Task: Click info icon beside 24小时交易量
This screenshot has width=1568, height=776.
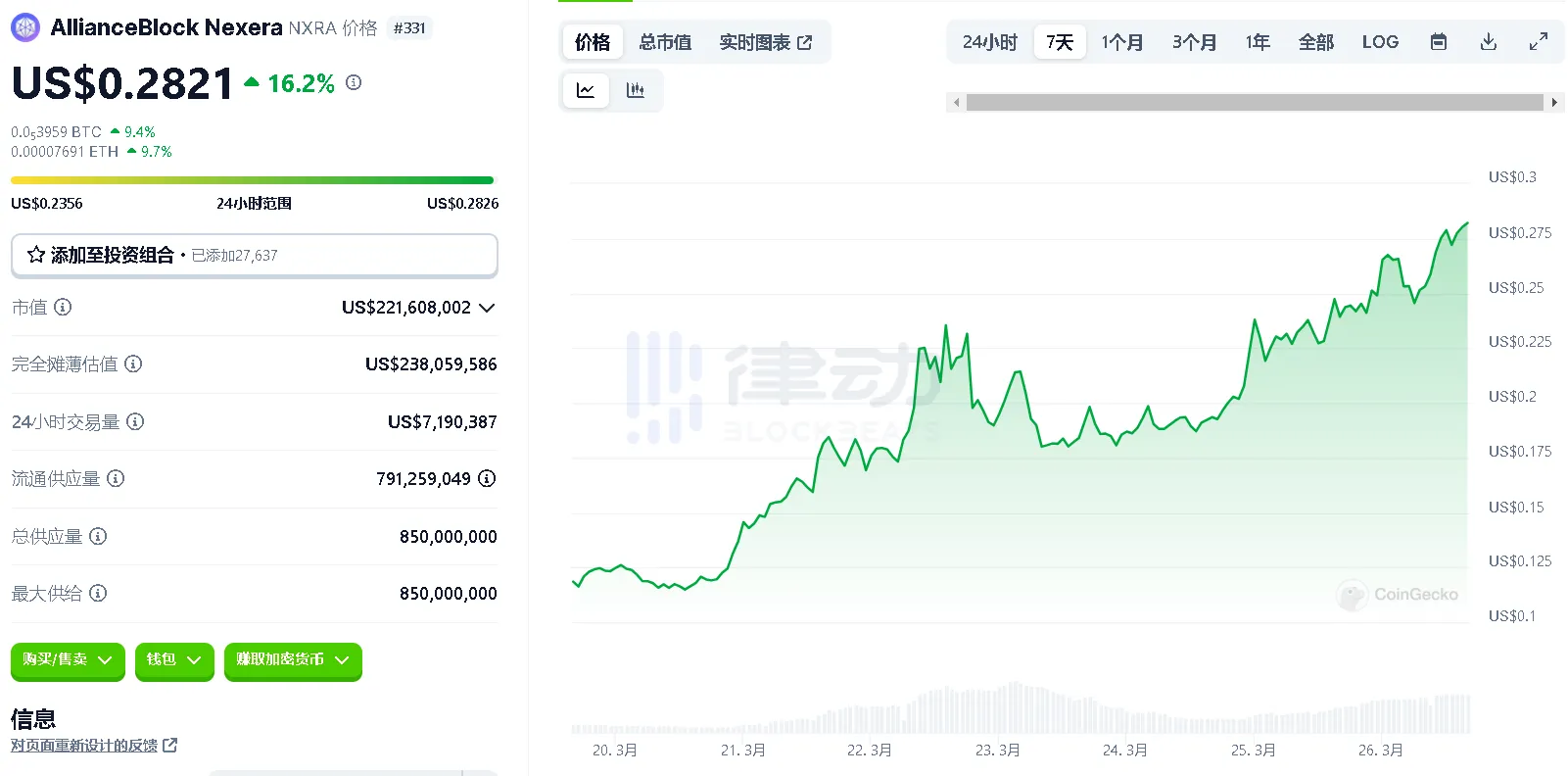Action: coord(135,421)
